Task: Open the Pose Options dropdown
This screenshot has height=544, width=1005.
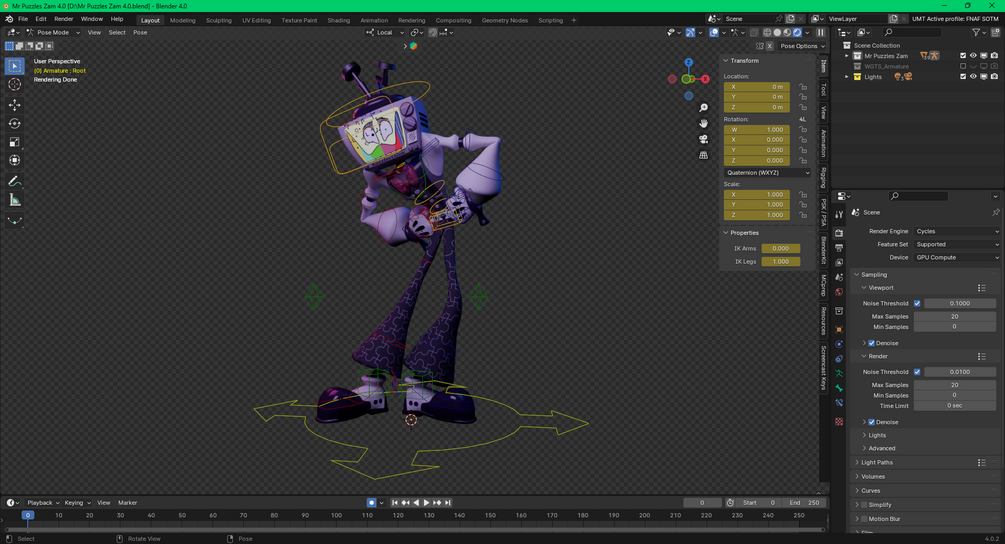Action: point(802,46)
